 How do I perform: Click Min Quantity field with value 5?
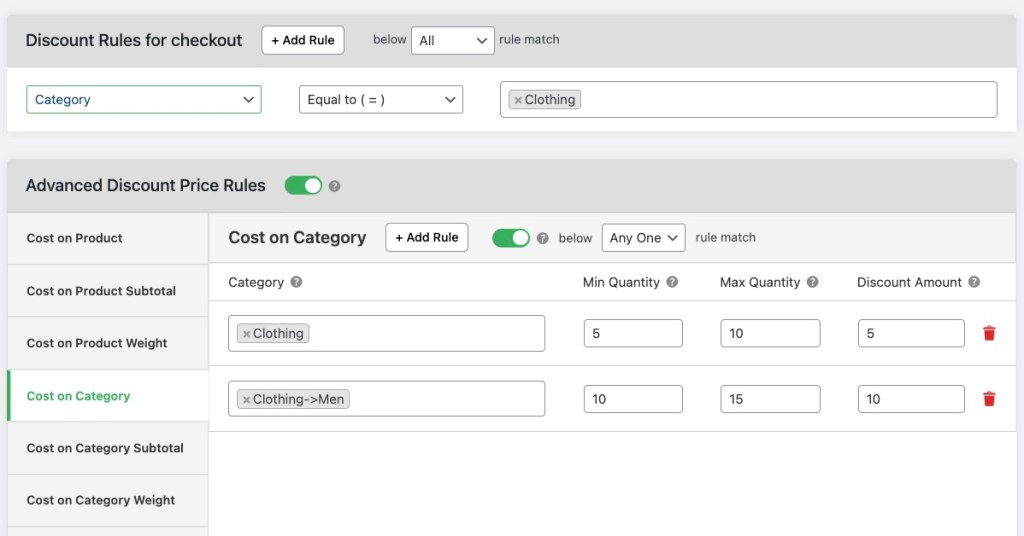coord(633,334)
